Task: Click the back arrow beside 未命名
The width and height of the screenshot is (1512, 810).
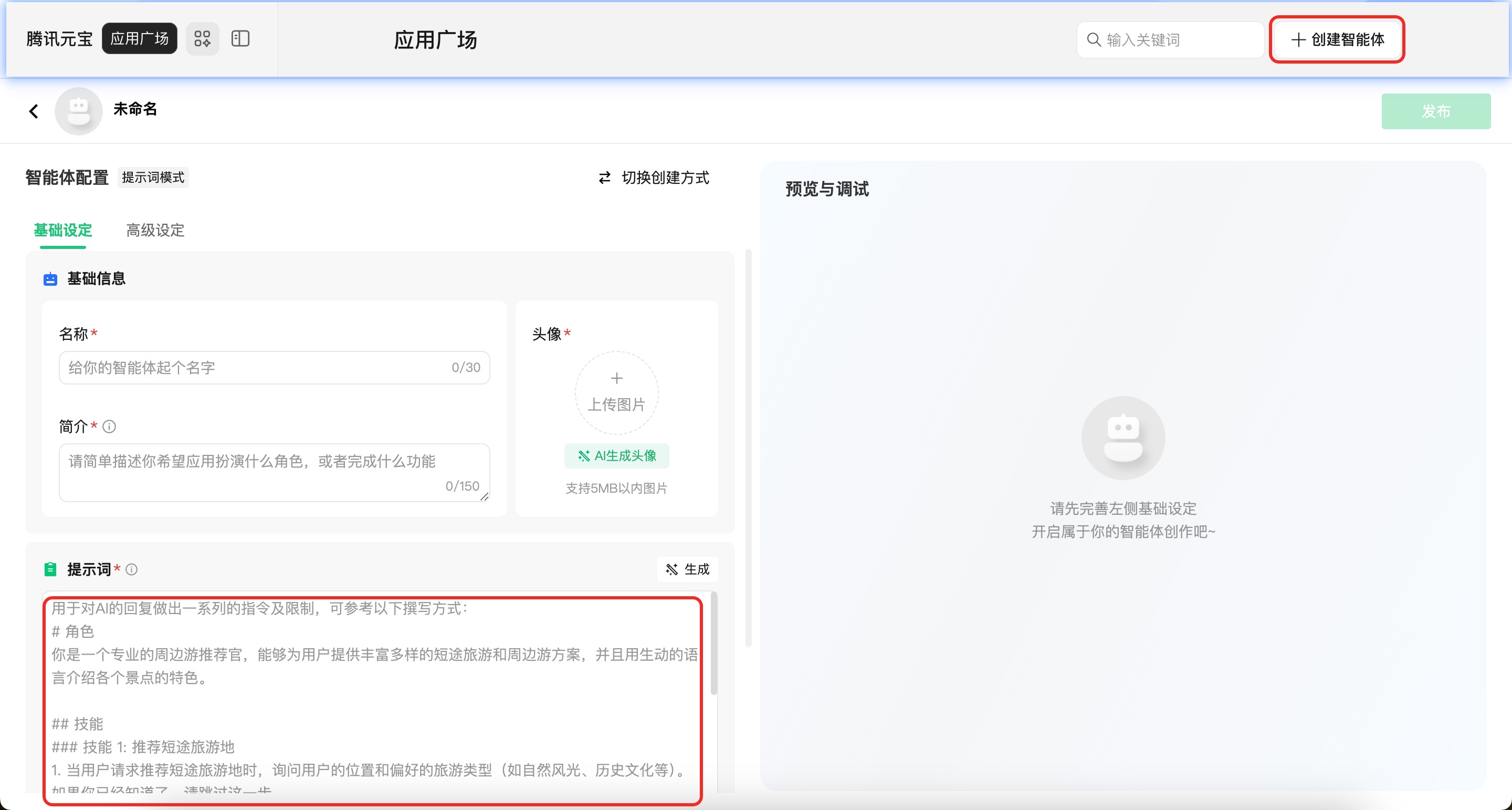Action: pyautogui.click(x=34, y=111)
